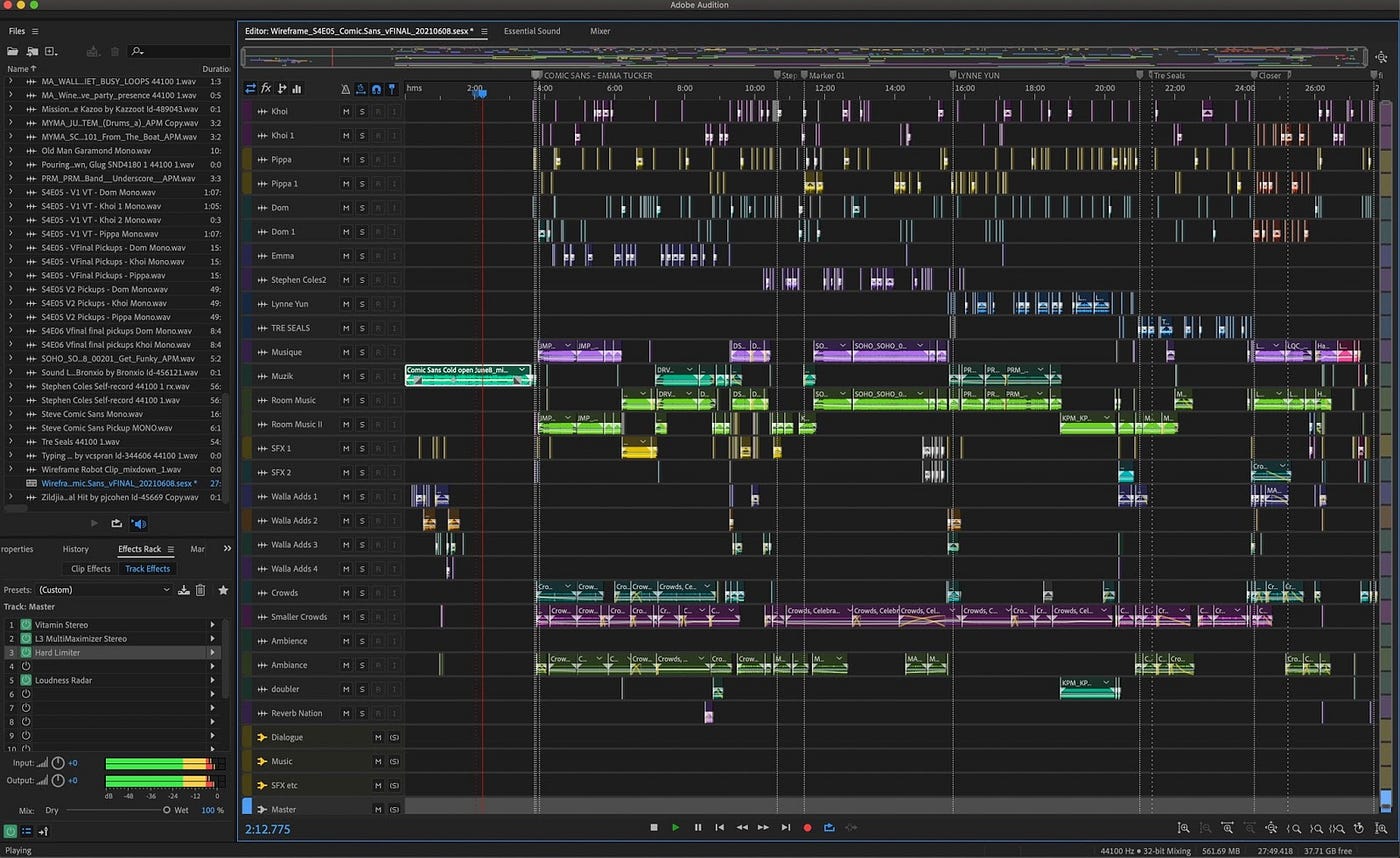Switch to the Essential Sound tab
The width and height of the screenshot is (1400, 858).
[x=532, y=31]
